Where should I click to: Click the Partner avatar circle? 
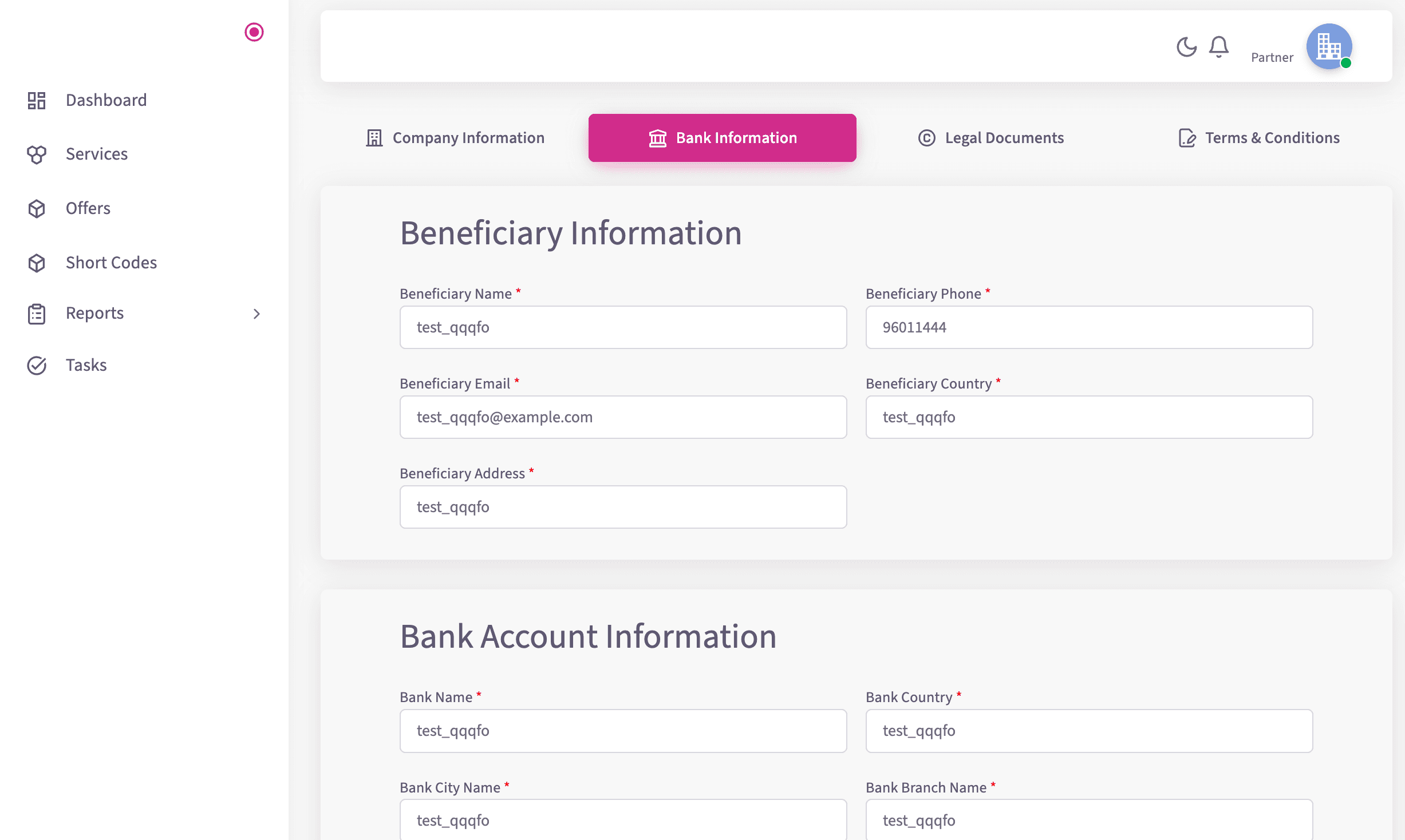point(1329,46)
